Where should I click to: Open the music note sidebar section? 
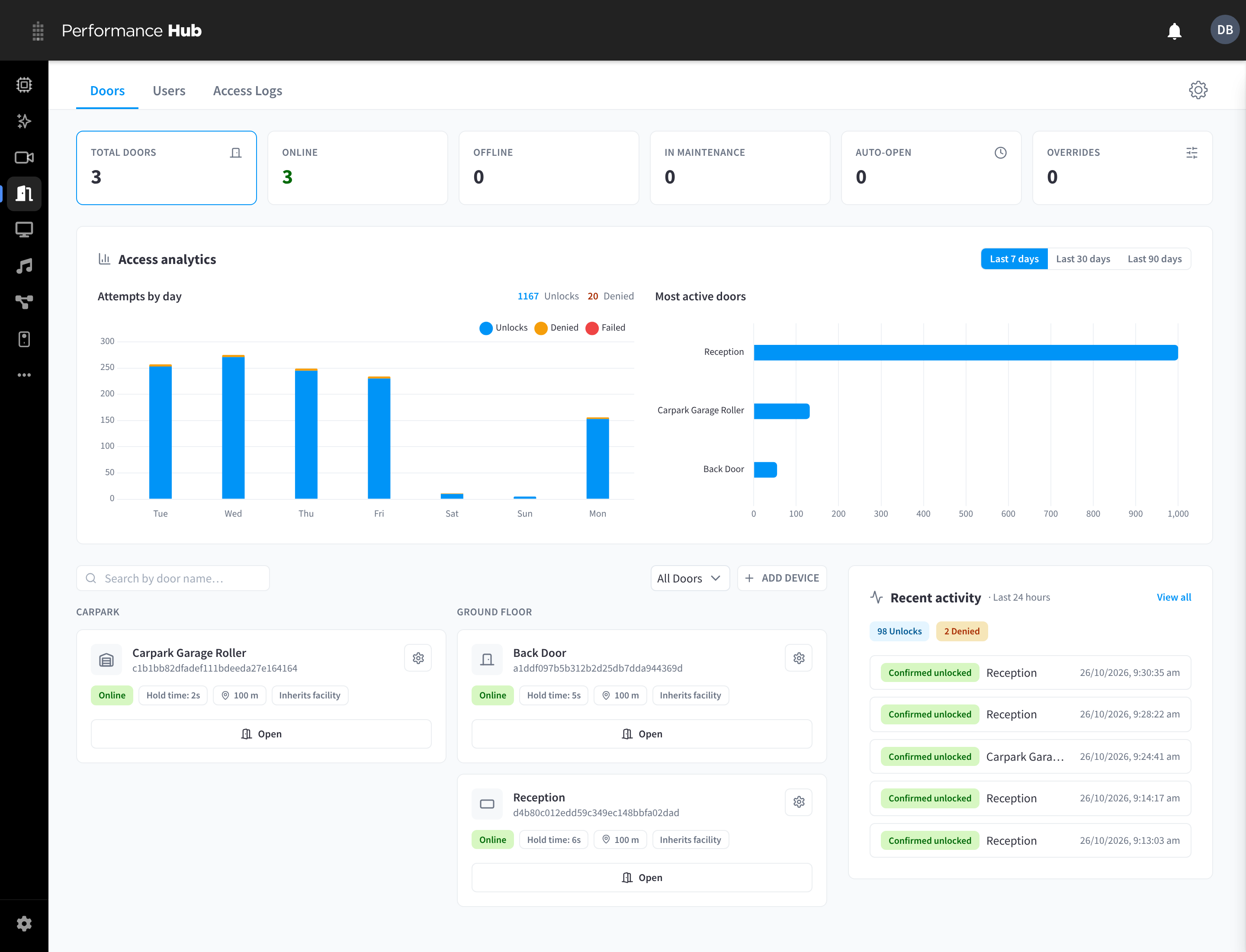(x=24, y=266)
